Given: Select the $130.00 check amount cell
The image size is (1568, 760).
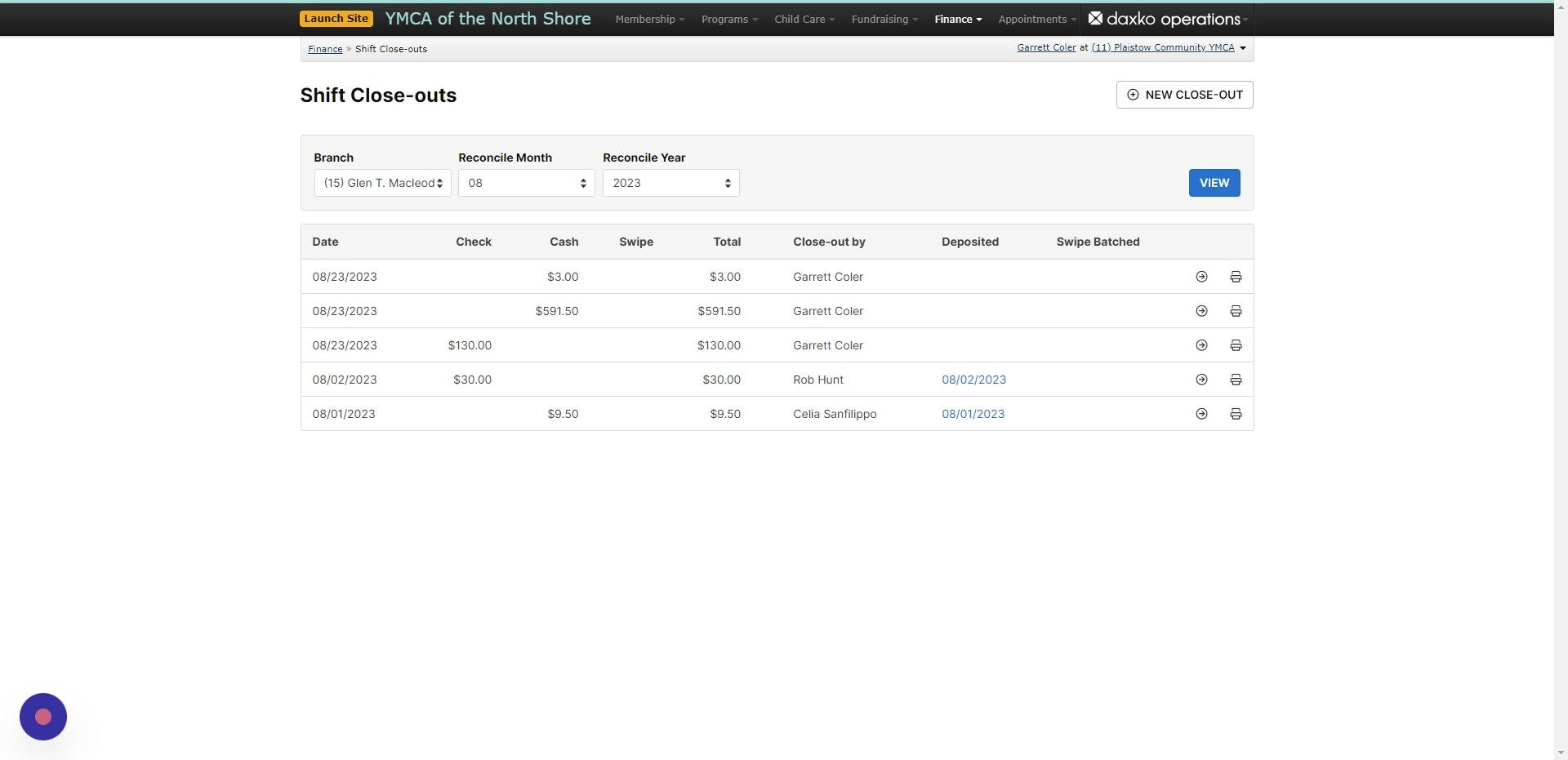Looking at the screenshot, I should [470, 345].
